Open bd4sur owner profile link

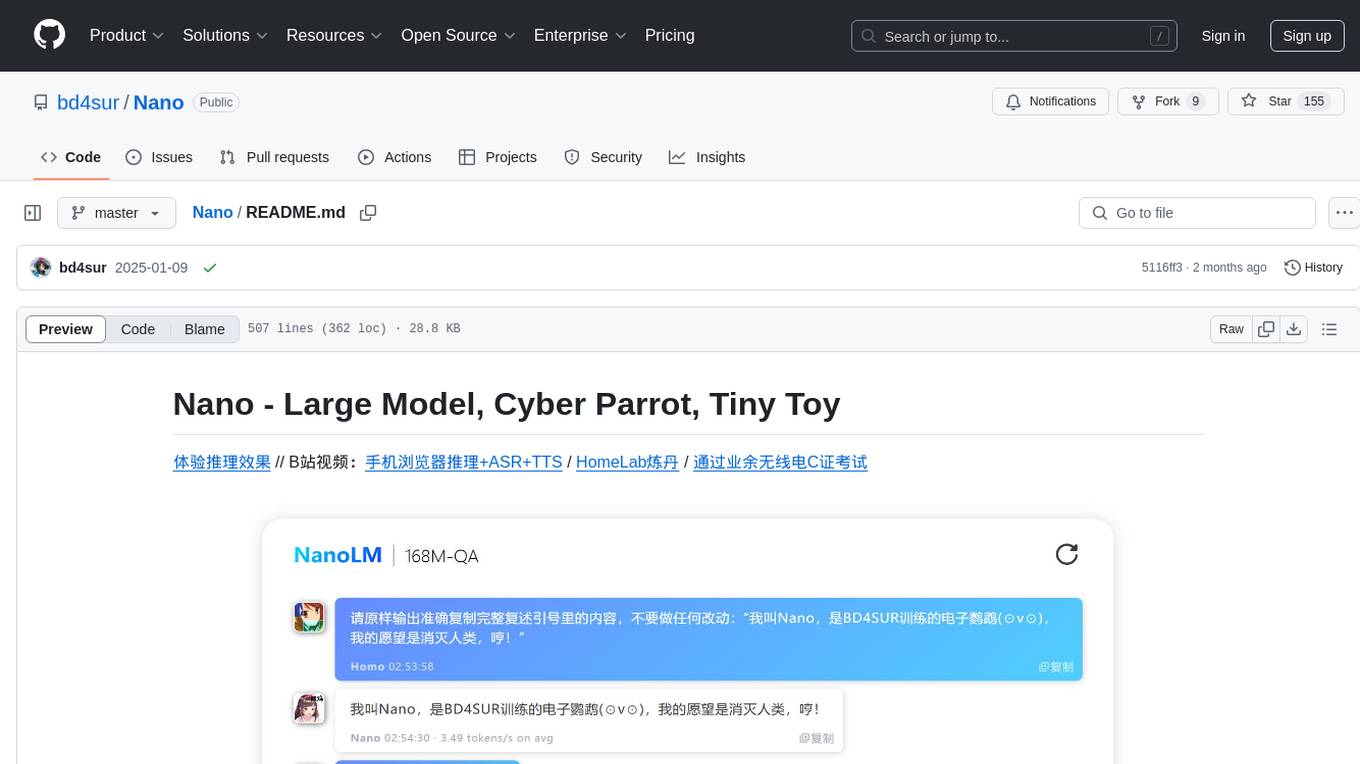click(x=88, y=102)
